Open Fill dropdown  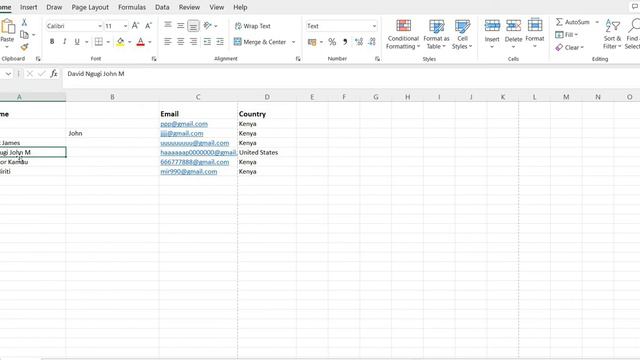coord(567,35)
